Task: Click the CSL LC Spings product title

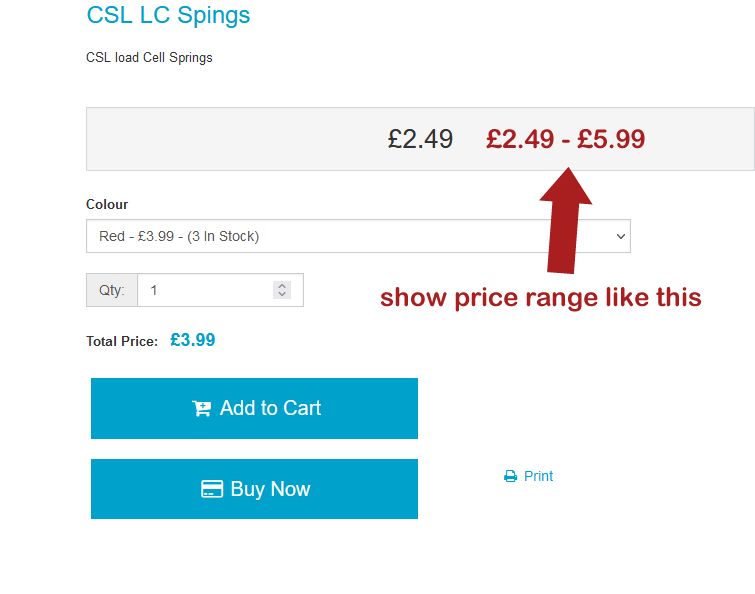Action: [x=168, y=15]
